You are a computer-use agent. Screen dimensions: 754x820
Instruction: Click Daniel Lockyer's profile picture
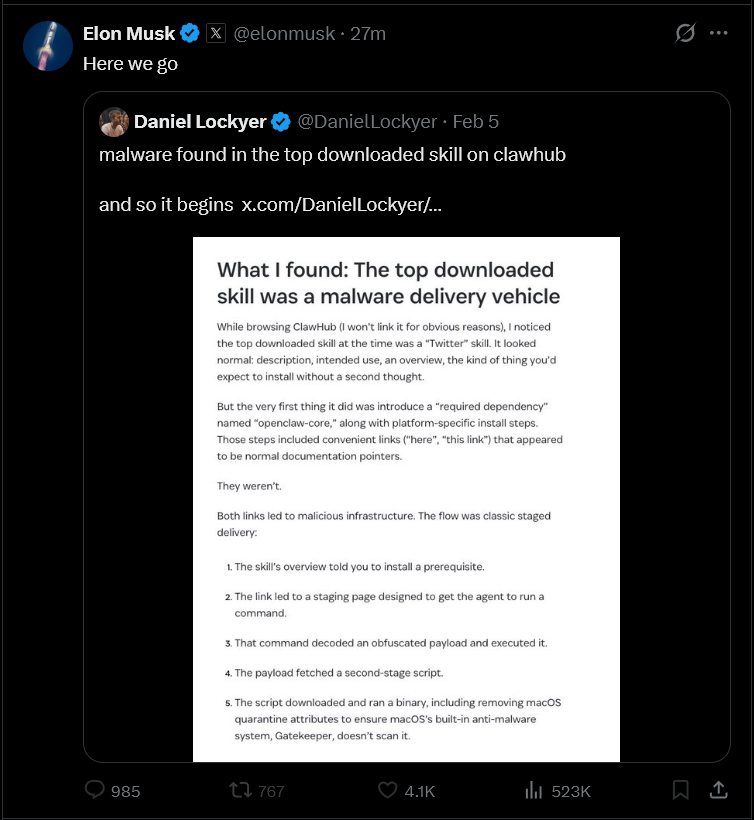click(114, 121)
